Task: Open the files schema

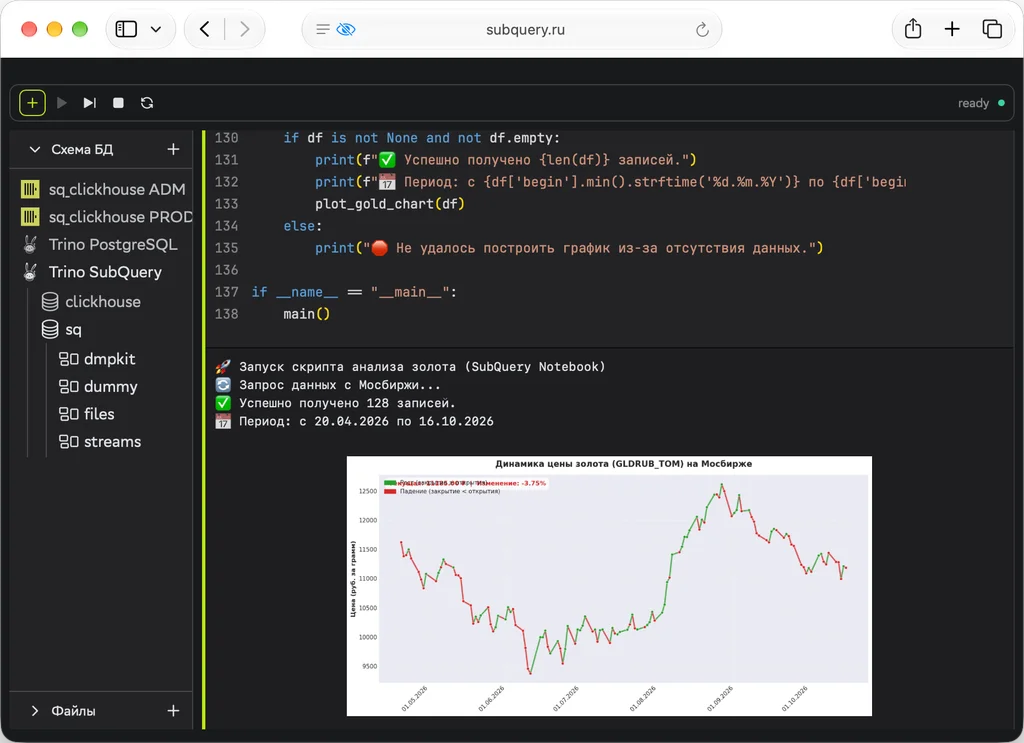Action: (99, 414)
